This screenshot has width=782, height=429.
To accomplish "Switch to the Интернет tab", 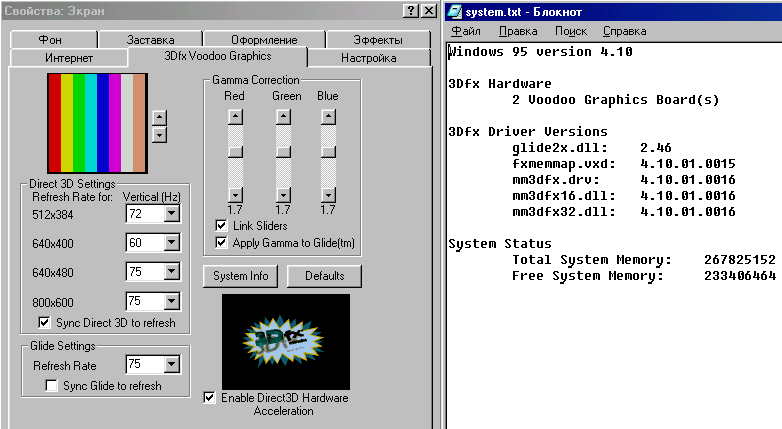I will [x=69, y=58].
